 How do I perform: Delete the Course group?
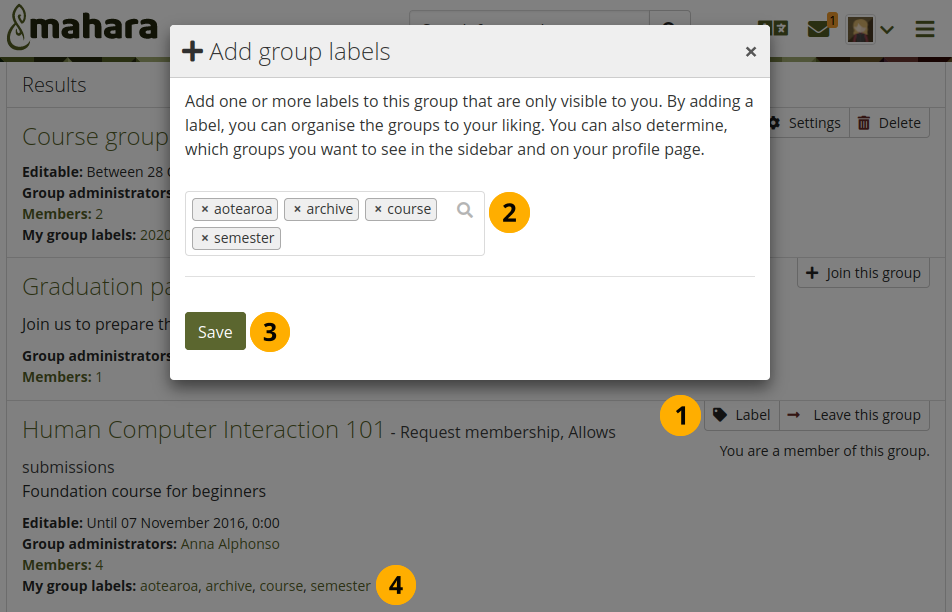click(x=889, y=123)
